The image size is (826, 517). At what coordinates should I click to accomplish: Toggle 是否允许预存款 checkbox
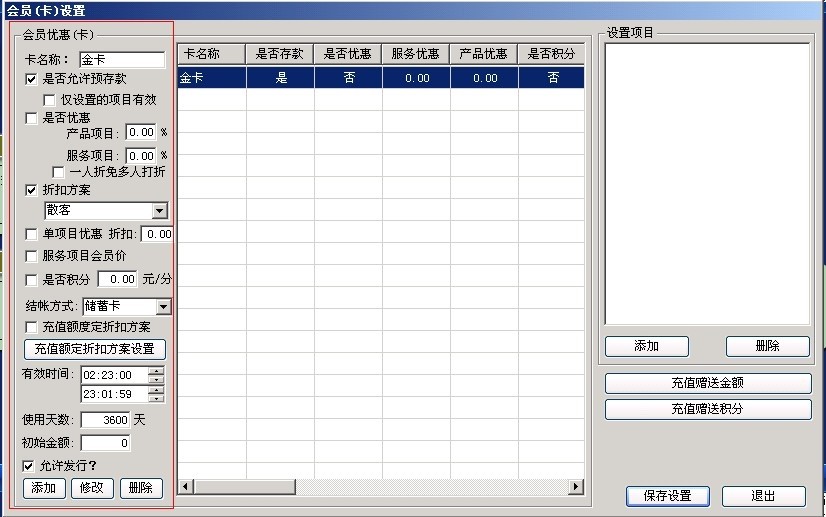pos(31,79)
